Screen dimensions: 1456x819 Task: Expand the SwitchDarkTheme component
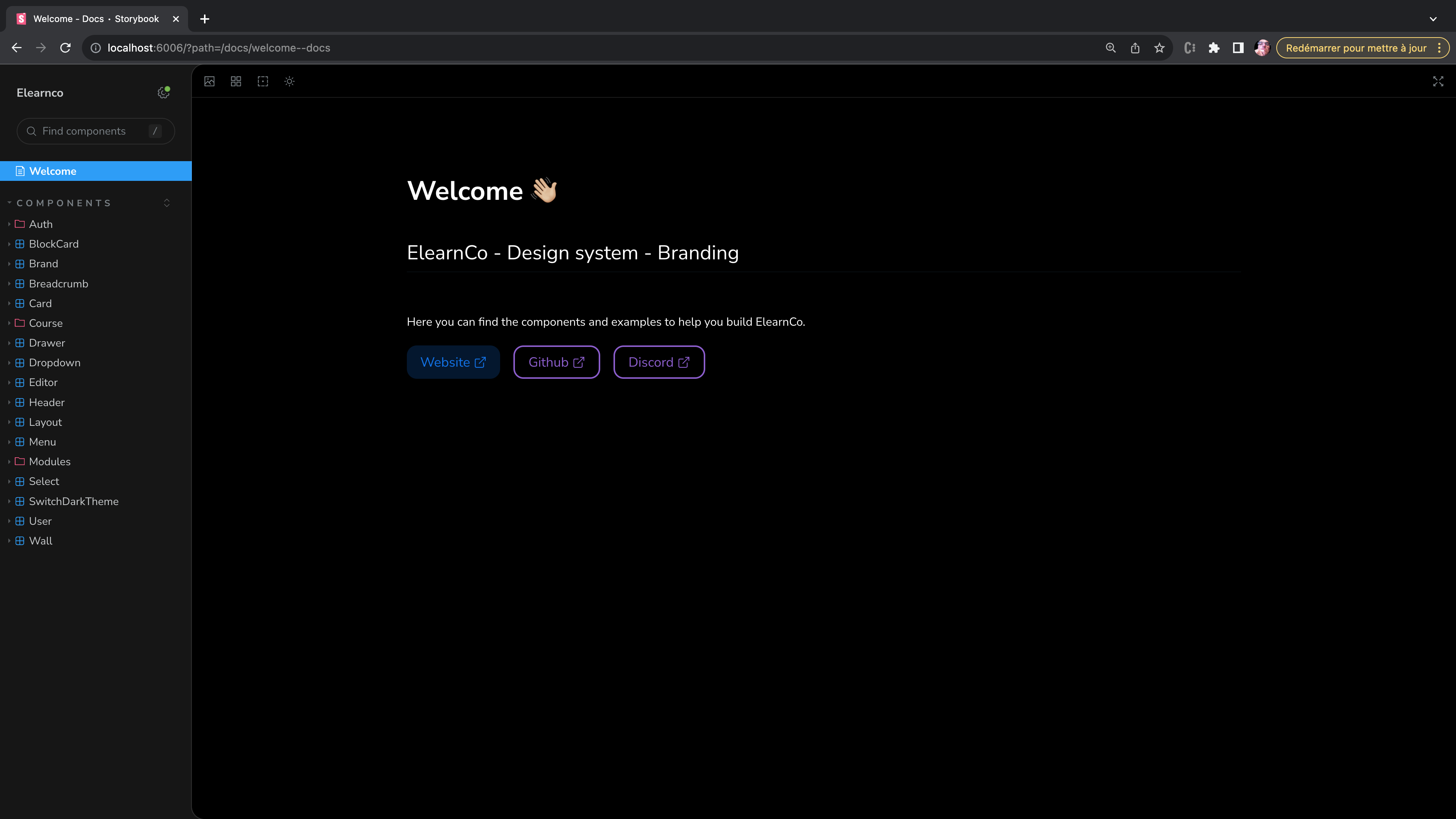pos(74,501)
